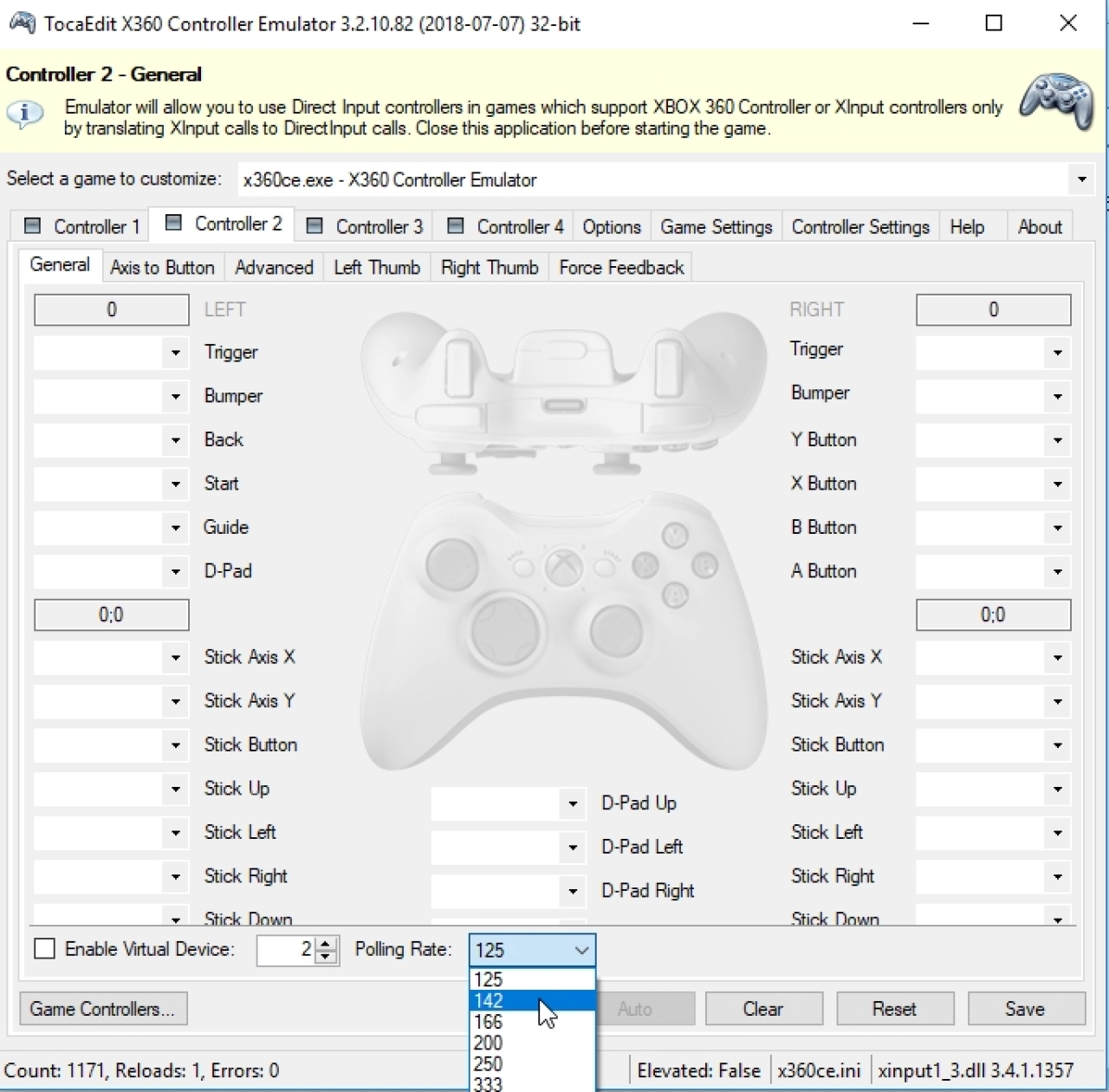
Task: Click the info icon in the header
Action: [x=25, y=114]
